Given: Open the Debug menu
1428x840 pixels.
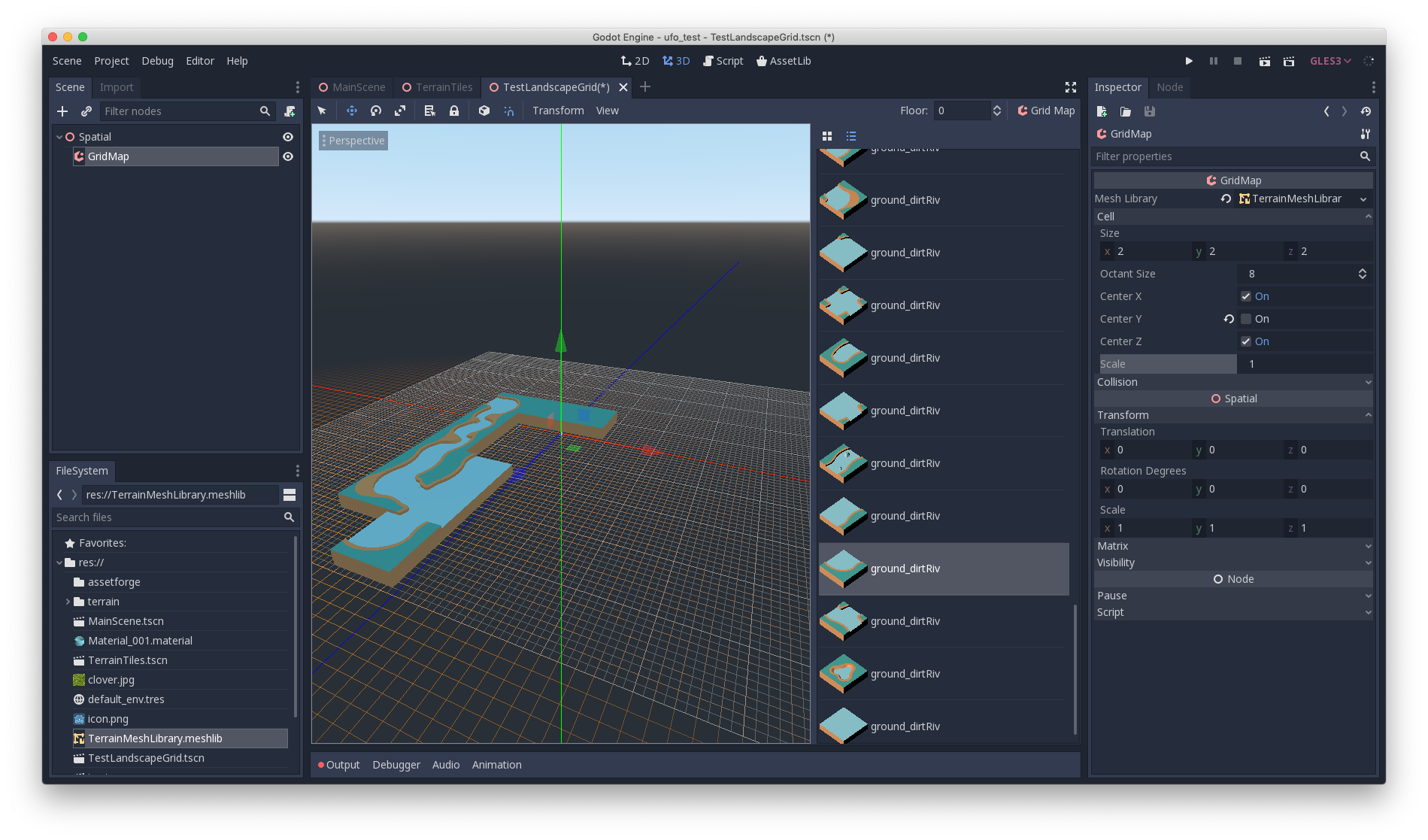Looking at the screenshot, I should click(x=157, y=61).
